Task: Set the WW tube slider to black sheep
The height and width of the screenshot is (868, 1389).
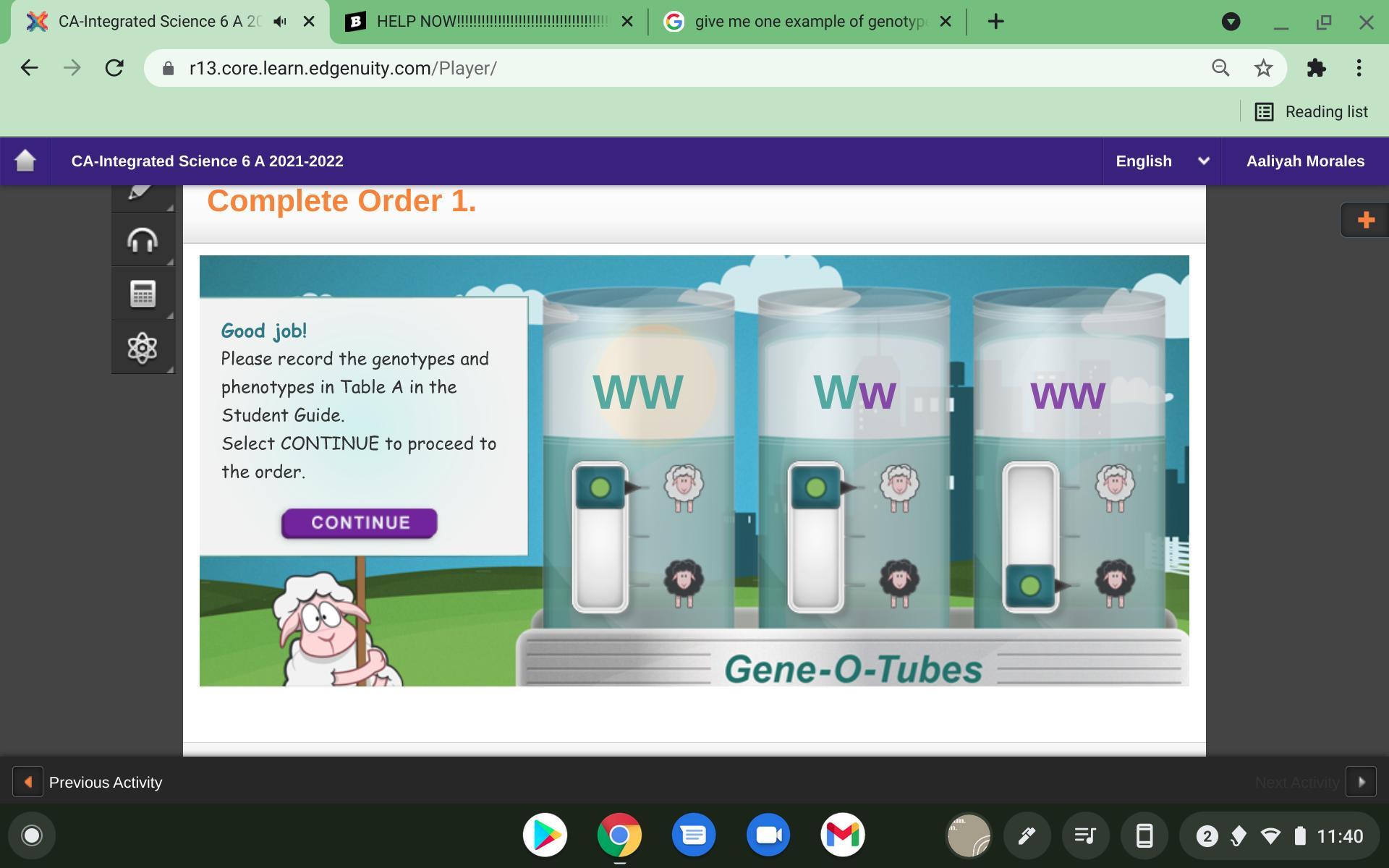Action: tap(600, 583)
